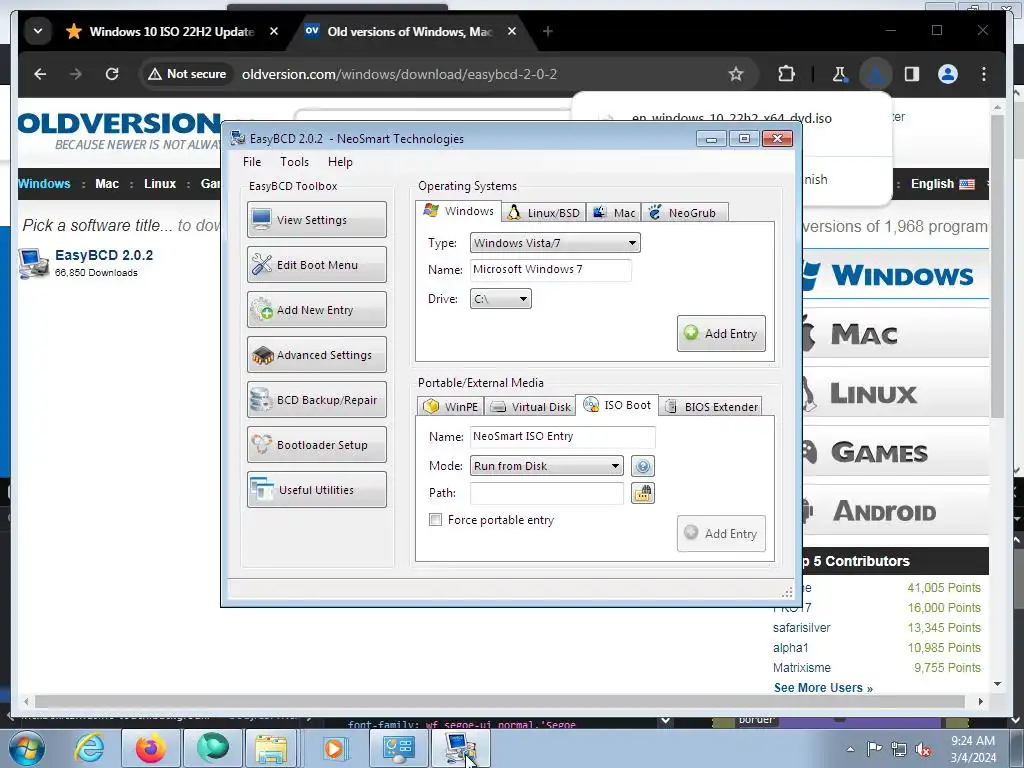Open the Windows Start button
The height and width of the screenshot is (768, 1024).
coord(27,748)
